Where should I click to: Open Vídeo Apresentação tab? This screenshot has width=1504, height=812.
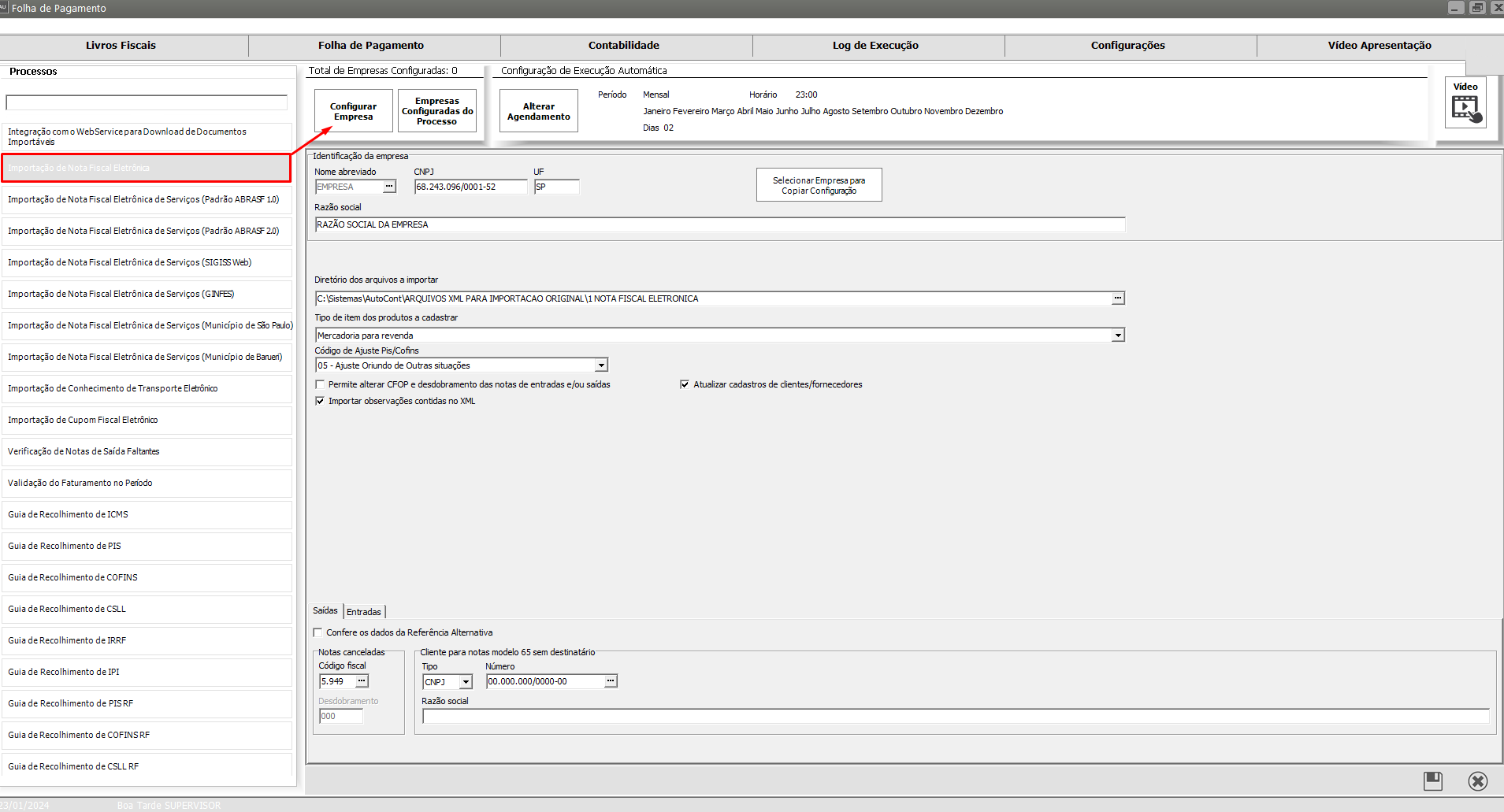tap(1380, 46)
